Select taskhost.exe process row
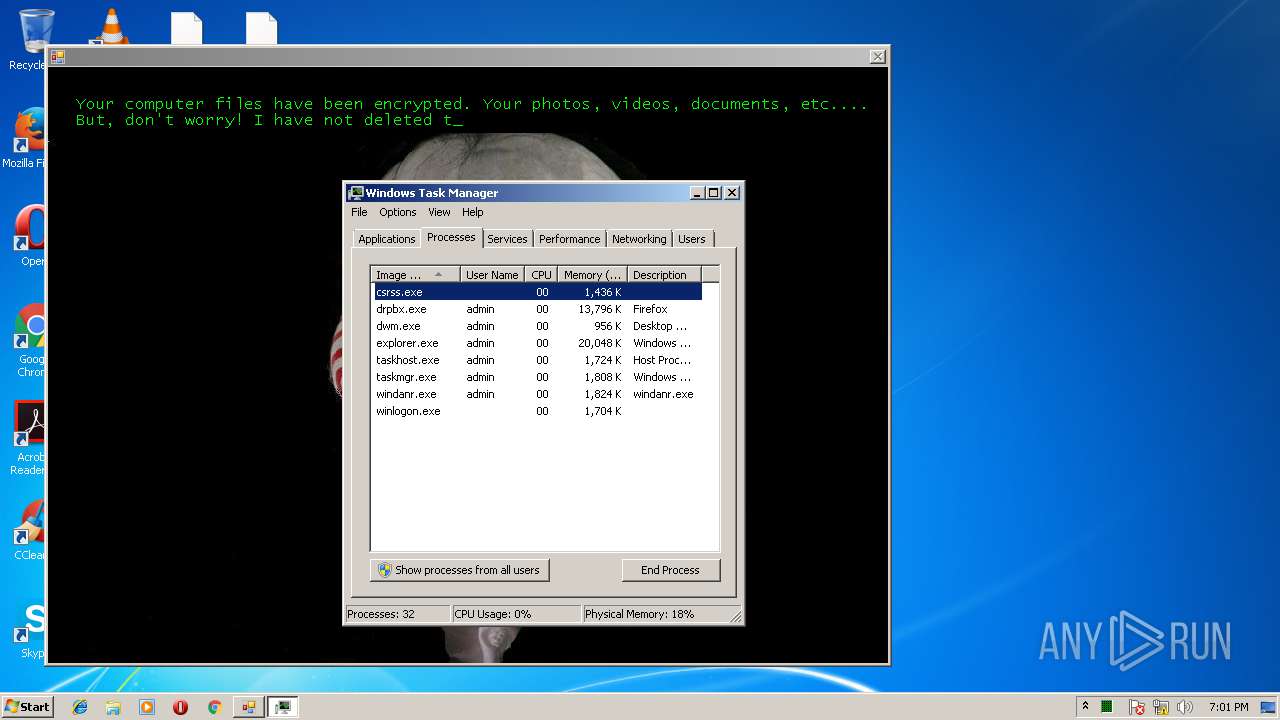 pos(537,360)
